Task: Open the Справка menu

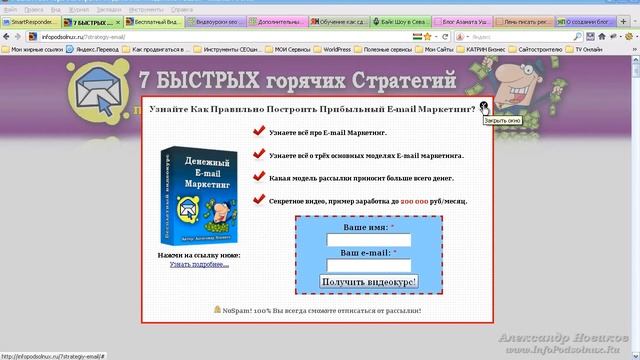Action: click(182, 9)
